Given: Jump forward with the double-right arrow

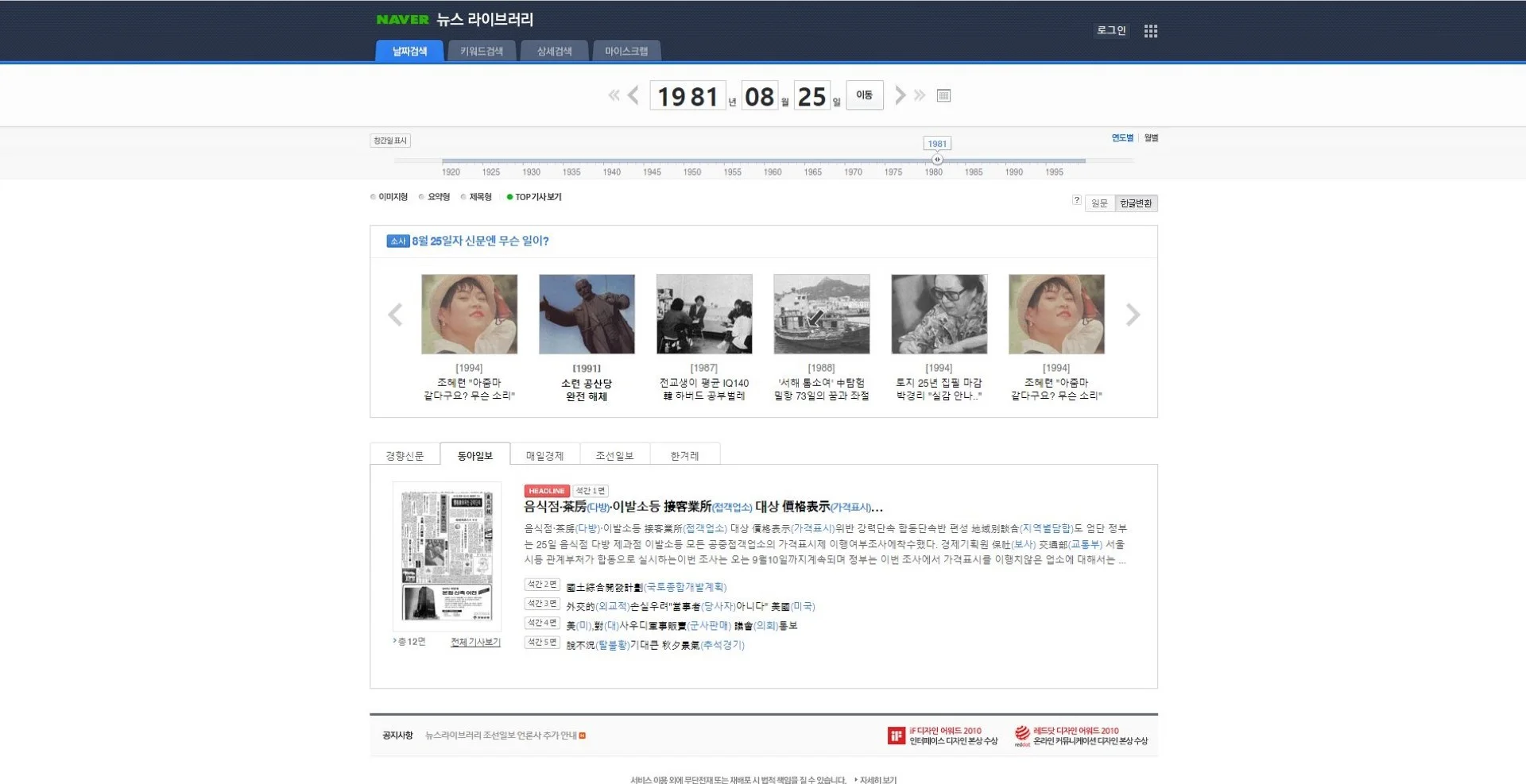Looking at the screenshot, I should coord(920,95).
